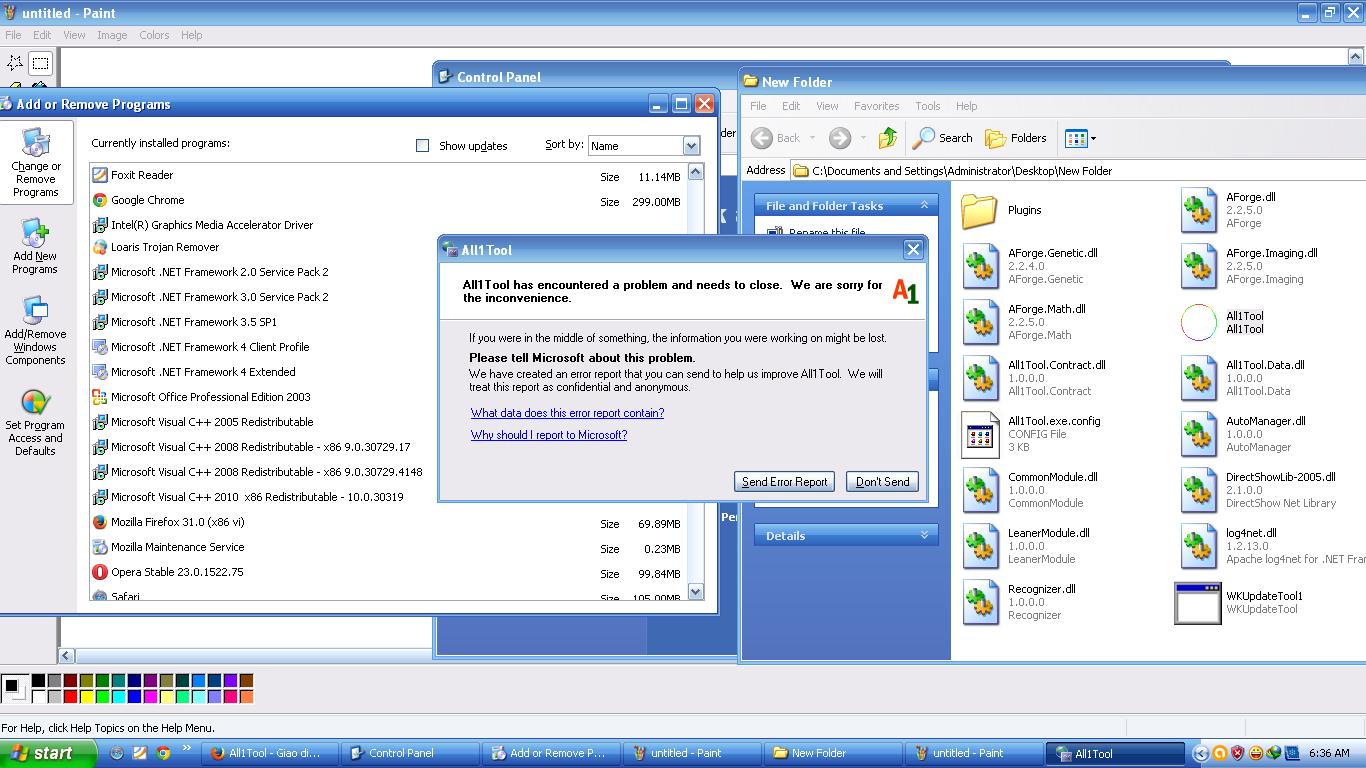Open 'Why should I report to Microsoft?' link
Viewport: 1366px width, 768px height.
549,435
